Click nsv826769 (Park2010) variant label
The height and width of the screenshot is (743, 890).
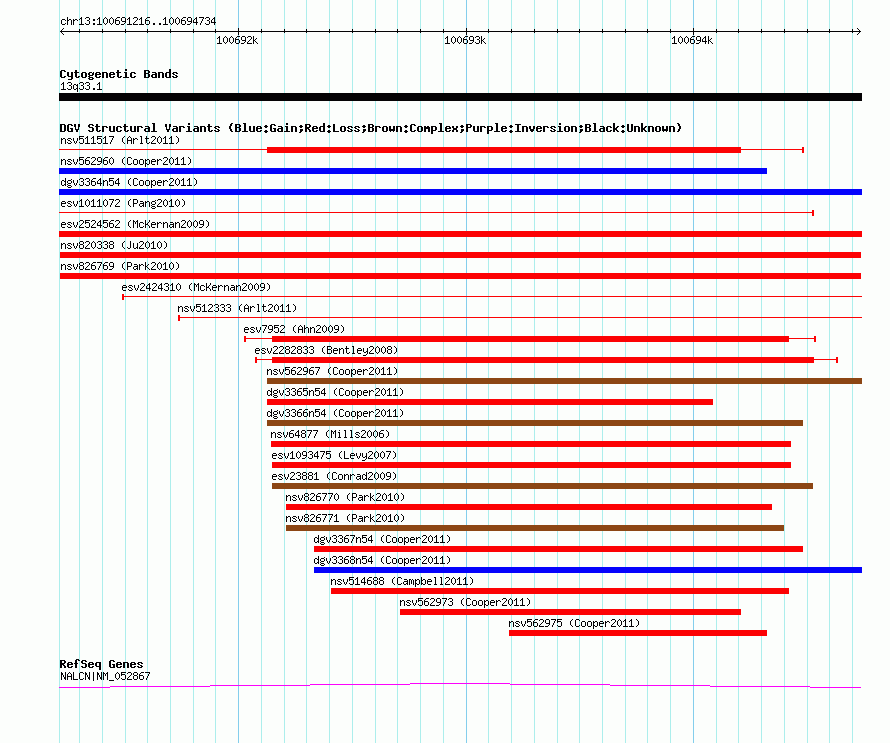coord(120,266)
